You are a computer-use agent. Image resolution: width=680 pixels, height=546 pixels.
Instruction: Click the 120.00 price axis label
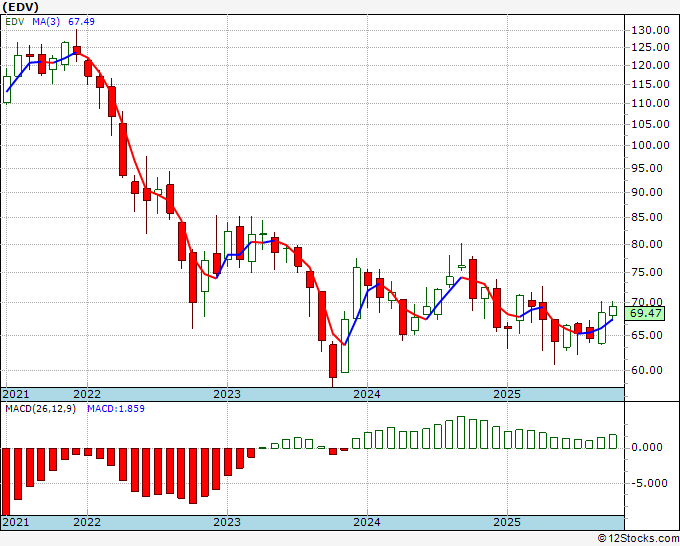click(650, 65)
